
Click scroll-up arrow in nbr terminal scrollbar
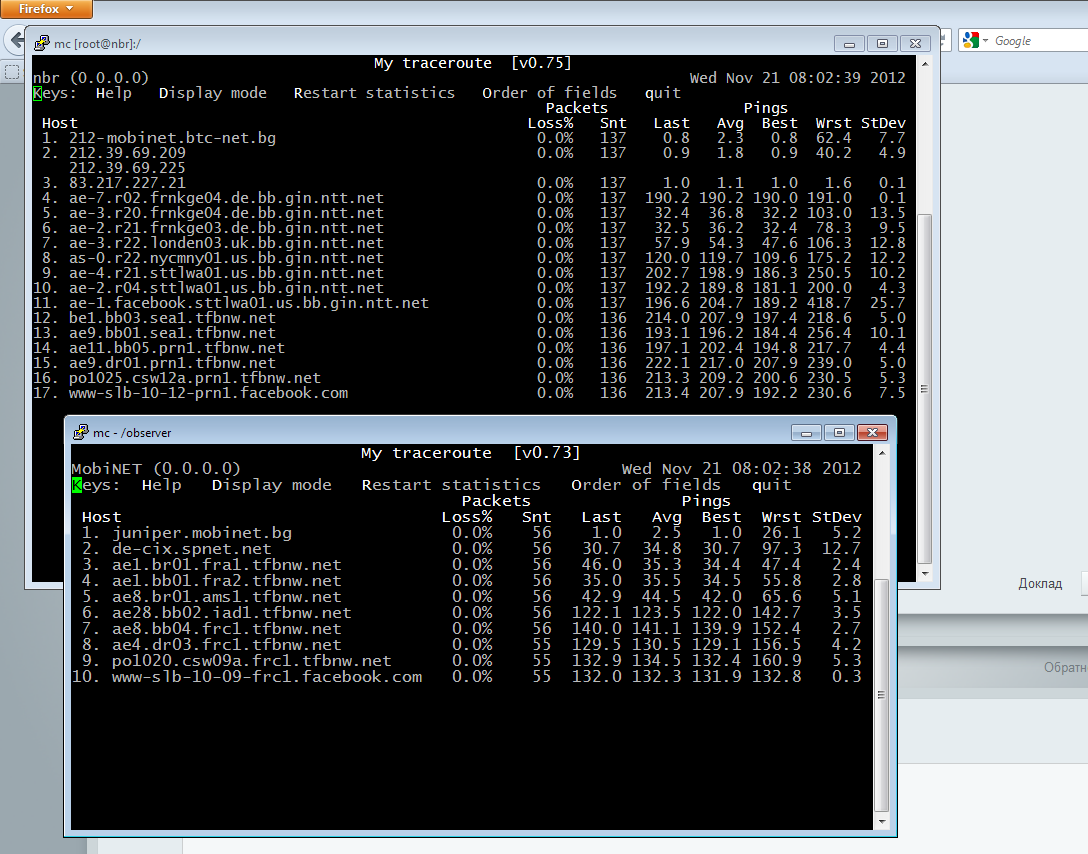tap(925, 65)
